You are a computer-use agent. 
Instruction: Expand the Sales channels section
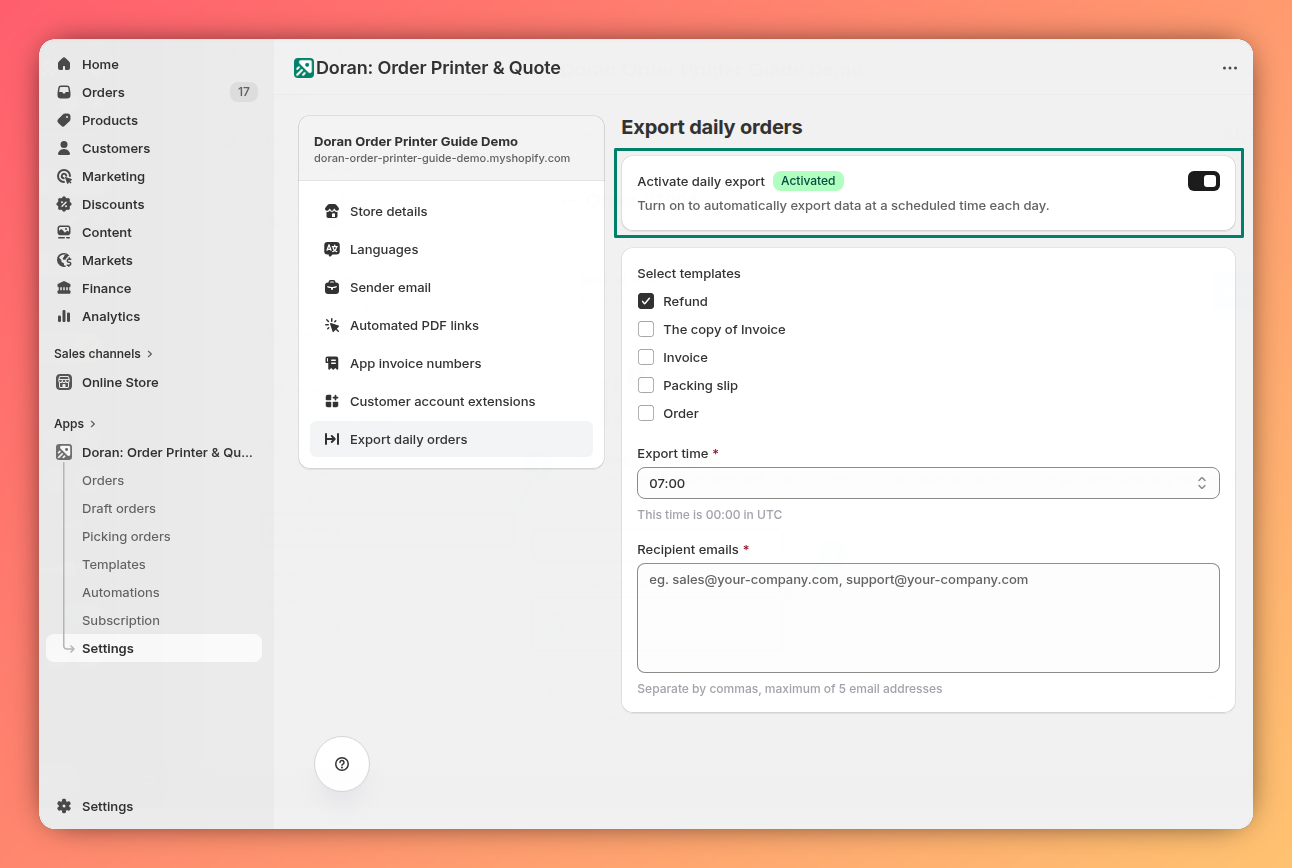pos(104,353)
